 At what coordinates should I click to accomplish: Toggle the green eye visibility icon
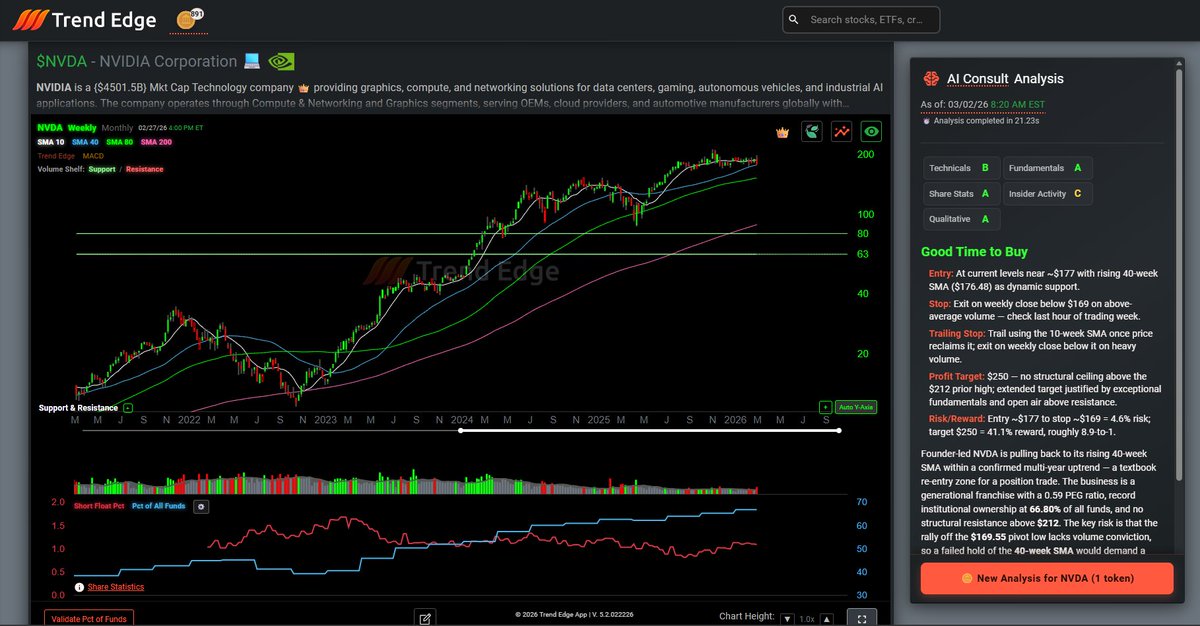(872, 131)
